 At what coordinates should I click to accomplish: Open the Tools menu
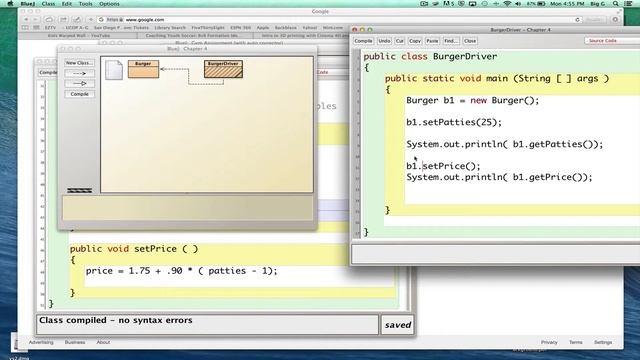tap(85, 4)
